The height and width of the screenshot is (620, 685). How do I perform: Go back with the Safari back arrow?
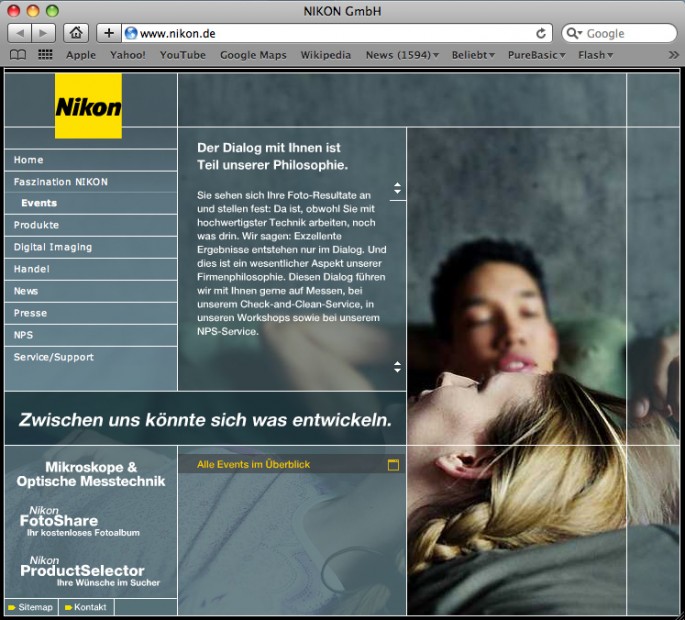[20, 33]
